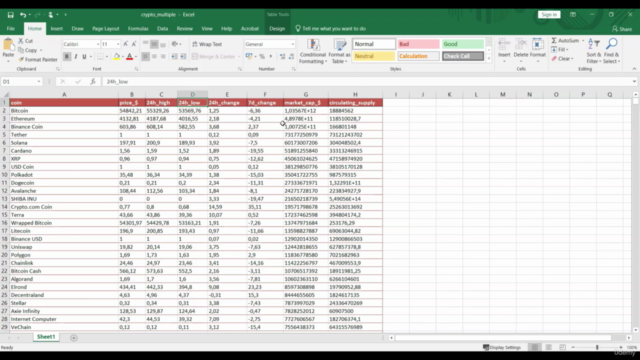Click the formula bar showing 24h_low
This screenshot has height=360, width=640.
tap(367, 82)
